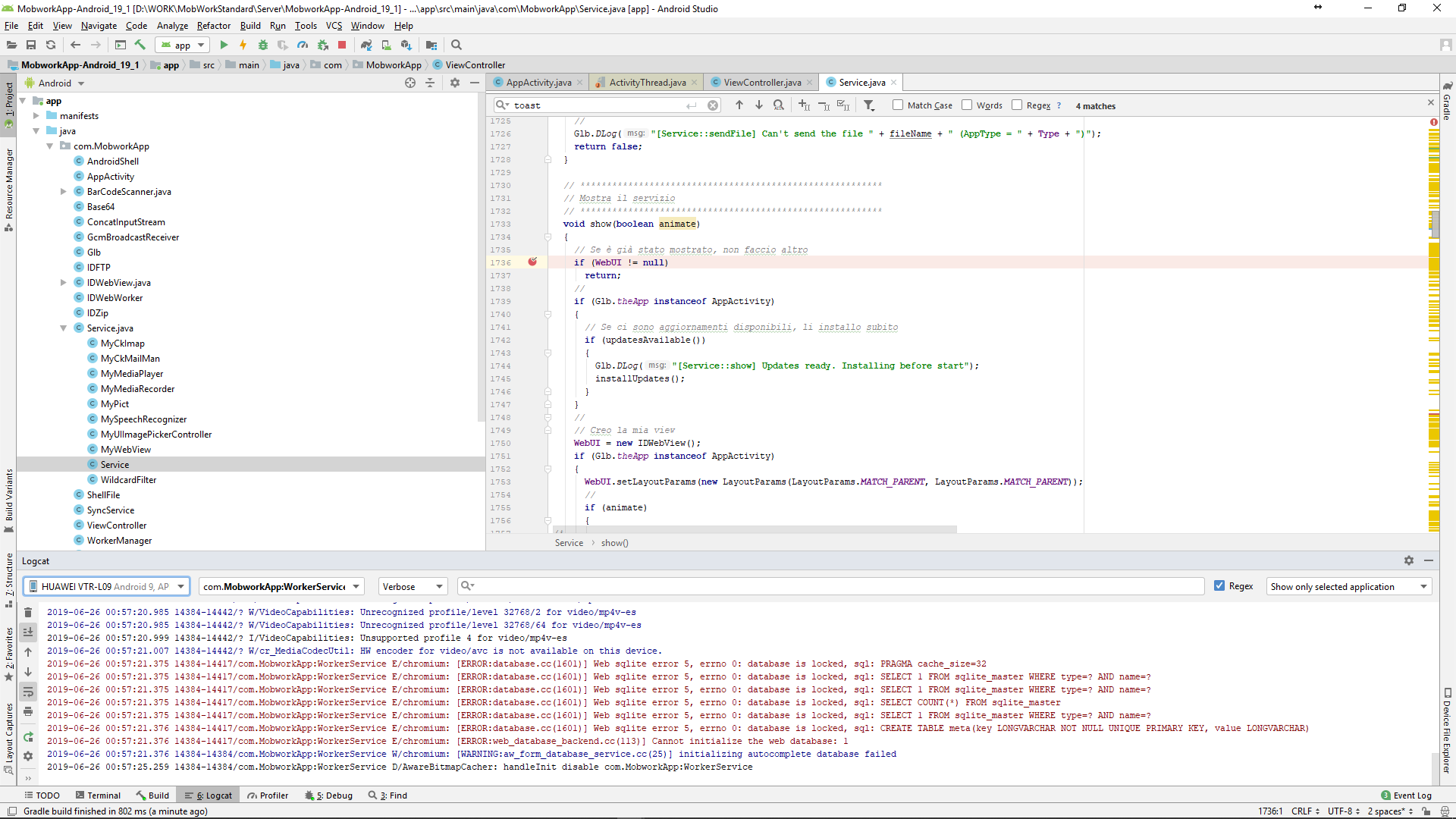
Task: Open the VCS menu
Action: click(334, 26)
